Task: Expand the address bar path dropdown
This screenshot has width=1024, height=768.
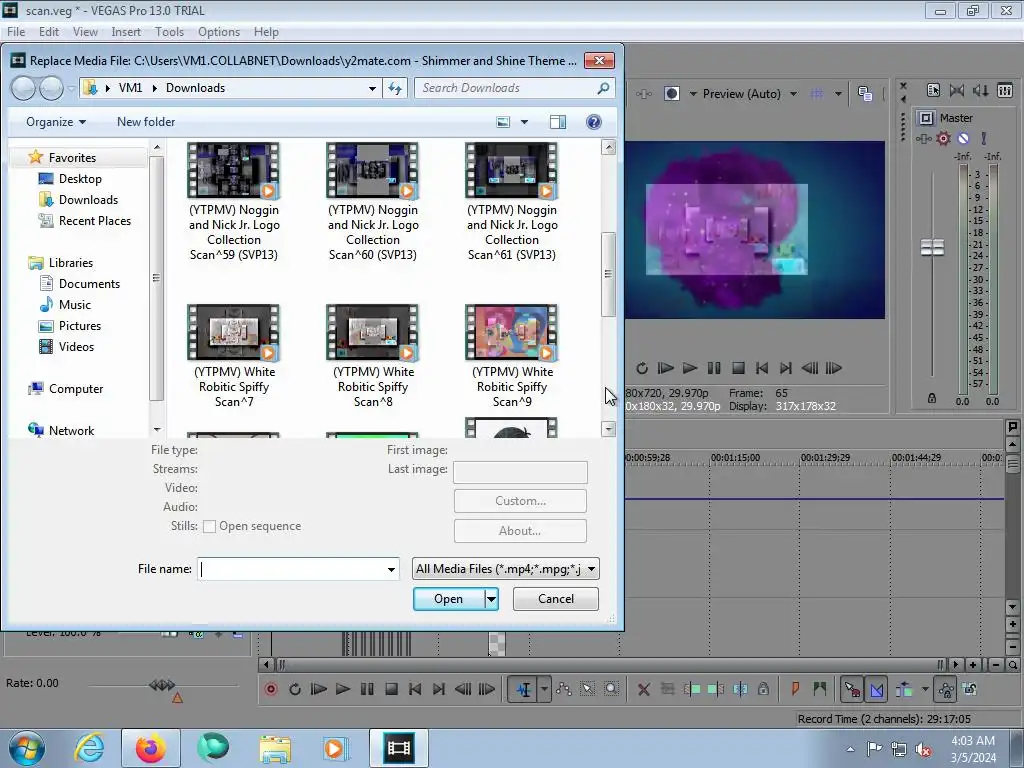Action: (x=372, y=88)
